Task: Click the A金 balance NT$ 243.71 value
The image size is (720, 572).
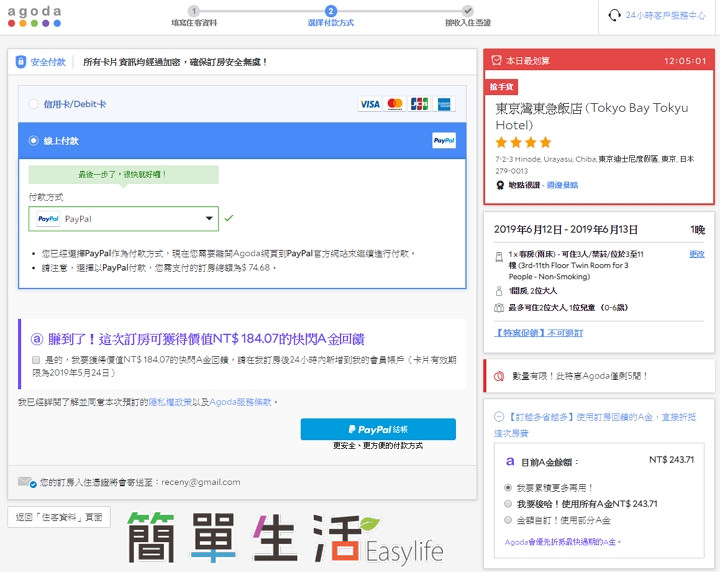Action: tap(671, 460)
